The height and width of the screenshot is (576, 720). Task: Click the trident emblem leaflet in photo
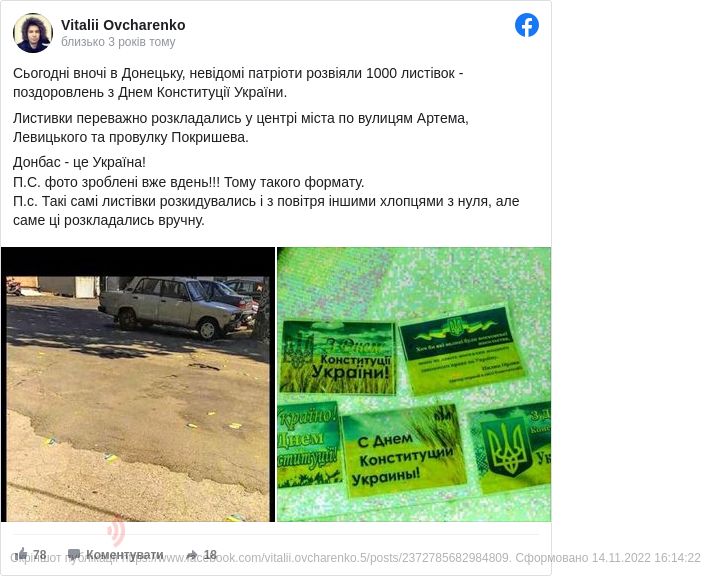point(511,449)
